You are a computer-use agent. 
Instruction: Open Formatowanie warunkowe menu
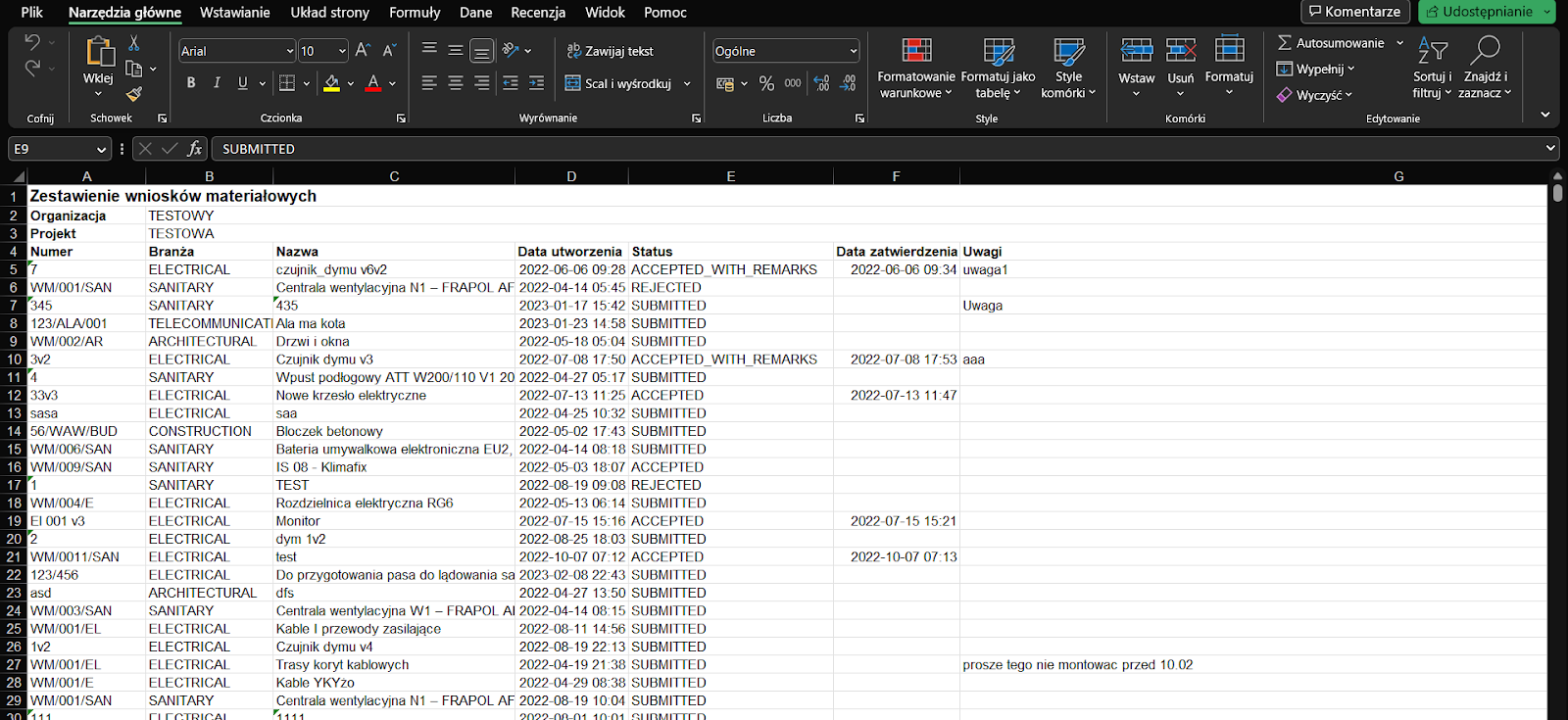pyautogui.click(x=916, y=68)
